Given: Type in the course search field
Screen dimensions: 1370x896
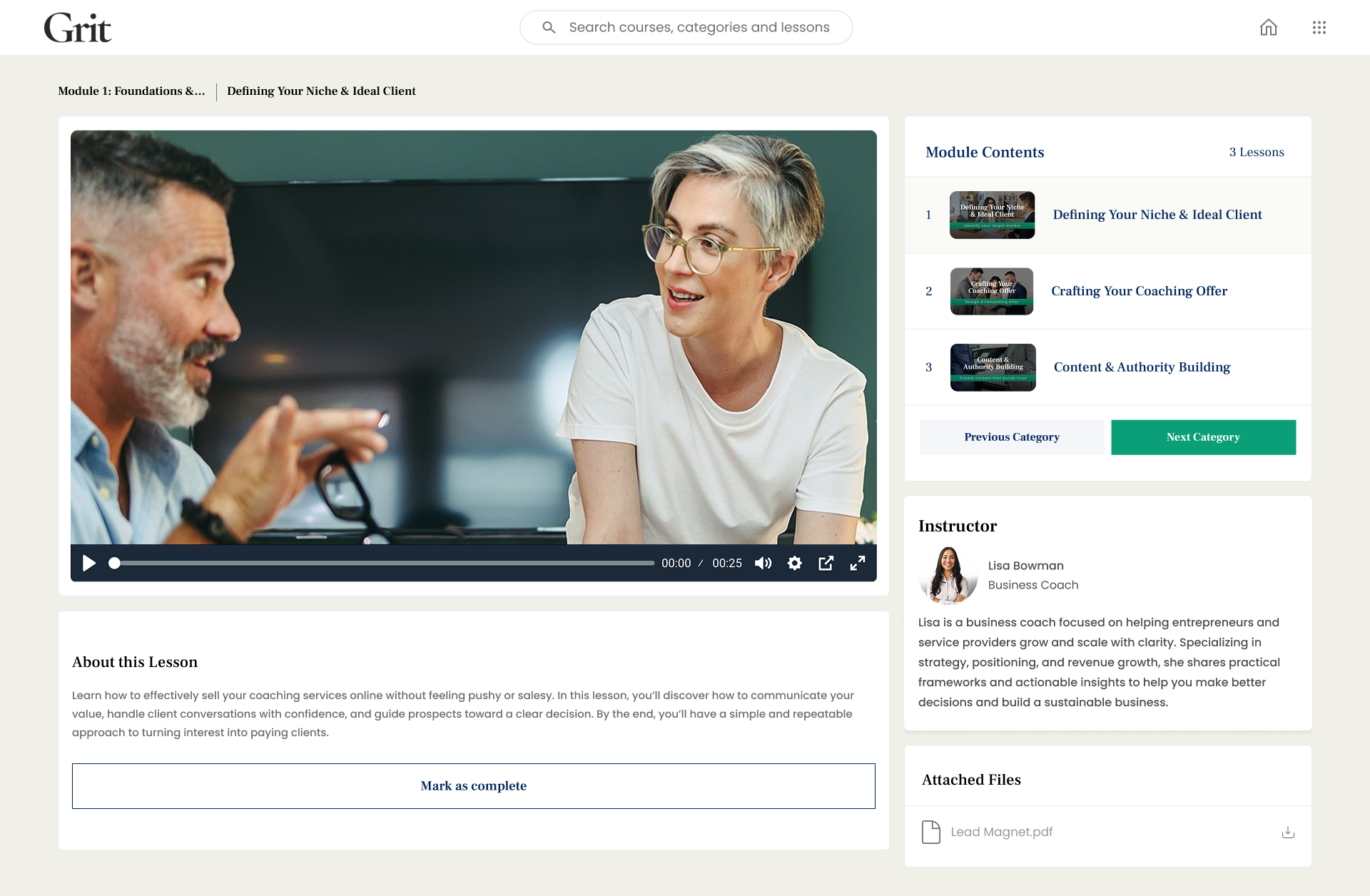Looking at the screenshot, I should (699, 28).
